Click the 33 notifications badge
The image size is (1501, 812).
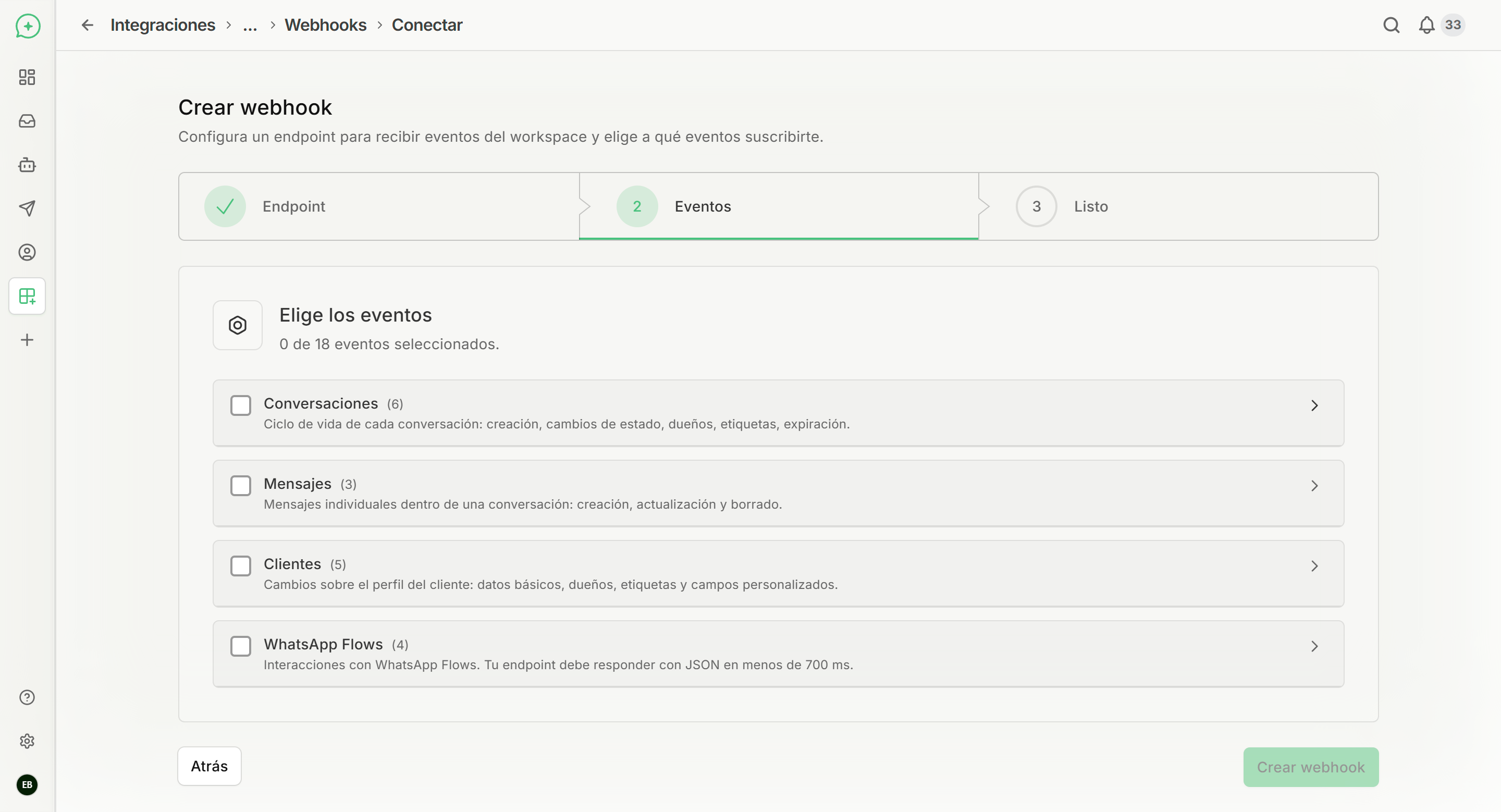(1453, 25)
